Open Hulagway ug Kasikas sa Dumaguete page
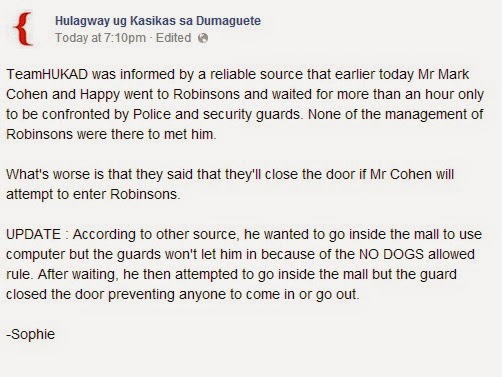This screenshot has height=377, width=502. [x=158, y=21]
